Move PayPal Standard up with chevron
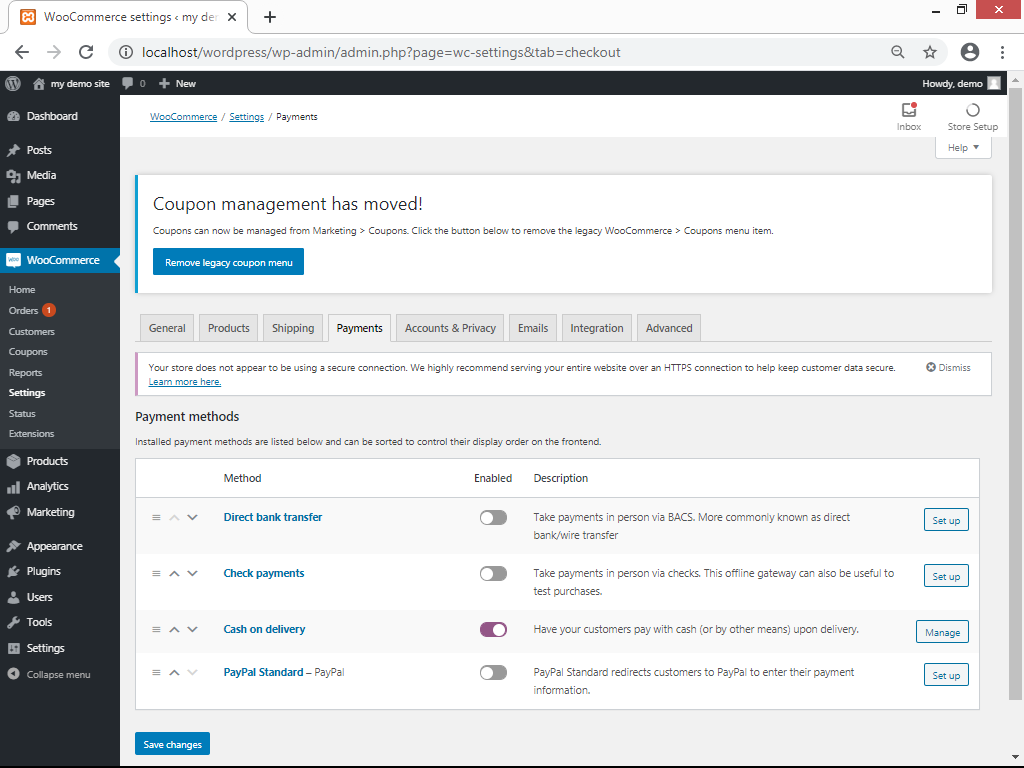The height and width of the screenshot is (768, 1024). (x=174, y=673)
